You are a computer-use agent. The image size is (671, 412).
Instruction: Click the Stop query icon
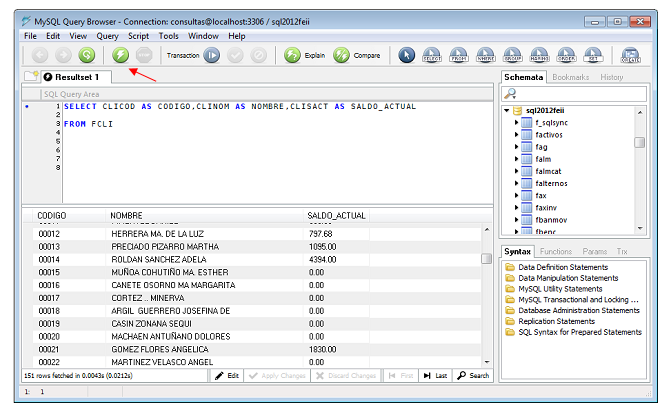click(144, 55)
